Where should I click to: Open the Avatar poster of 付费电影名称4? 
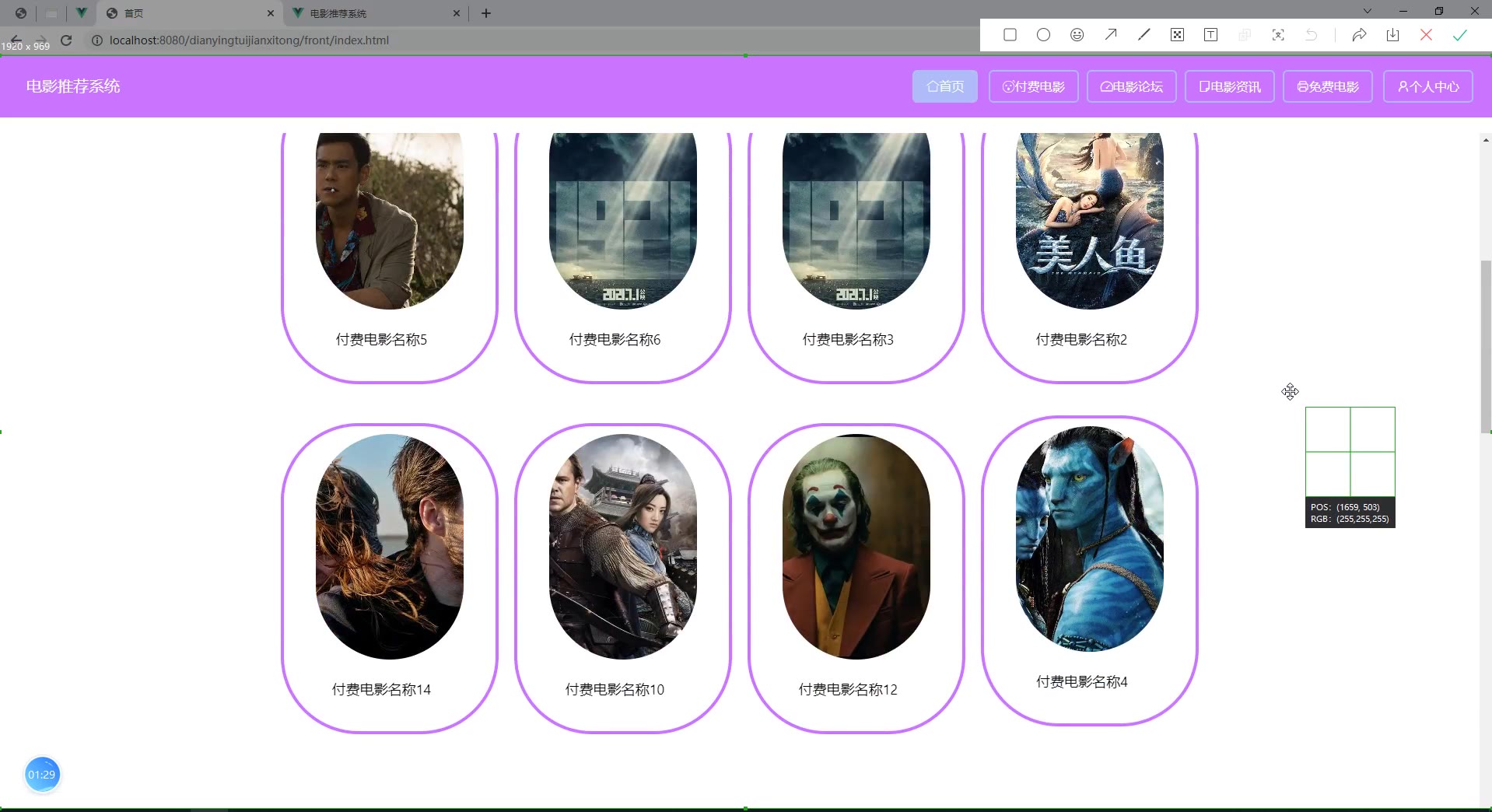(x=1090, y=539)
